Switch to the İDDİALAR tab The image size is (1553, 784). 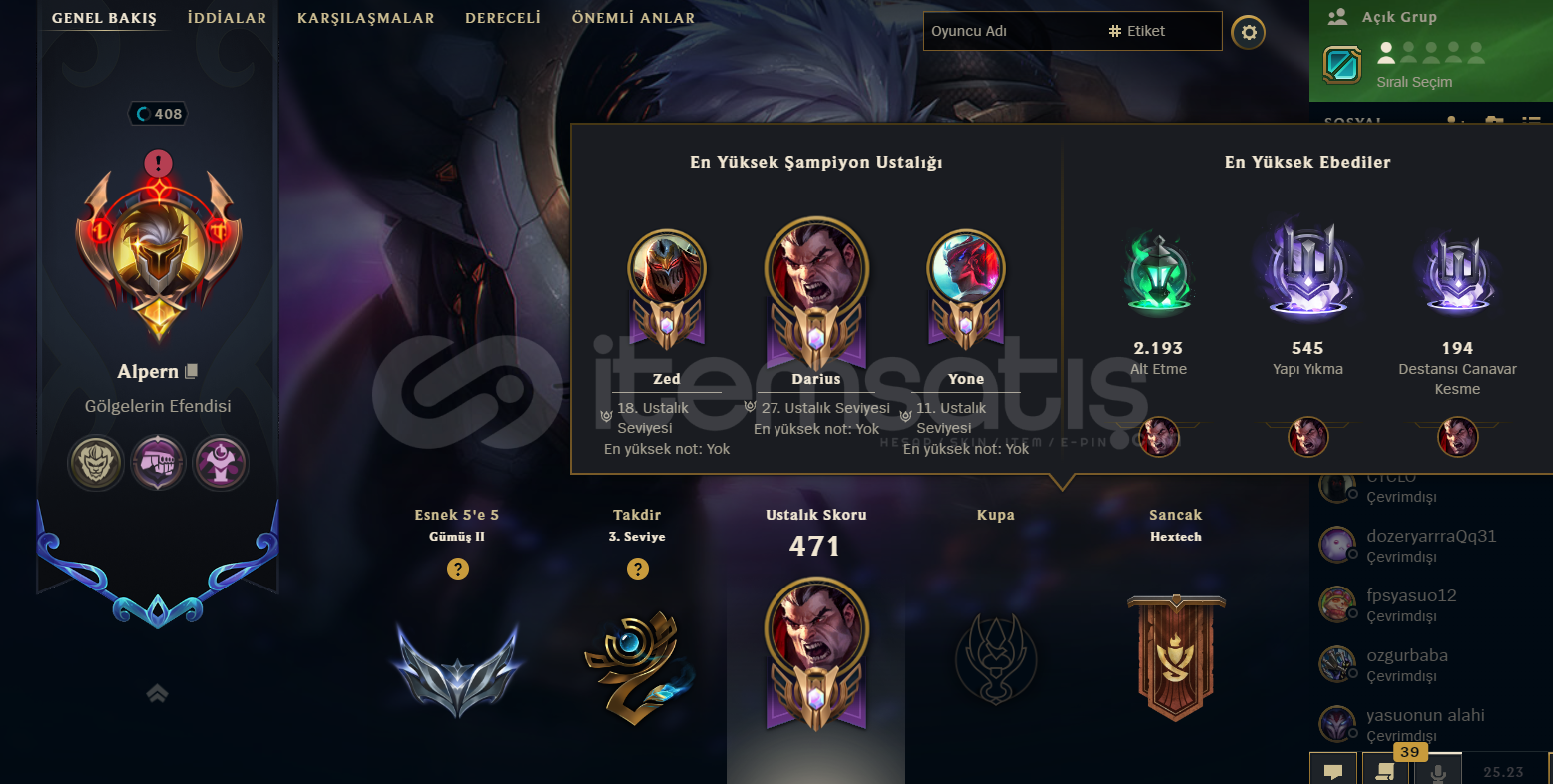pos(227,18)
